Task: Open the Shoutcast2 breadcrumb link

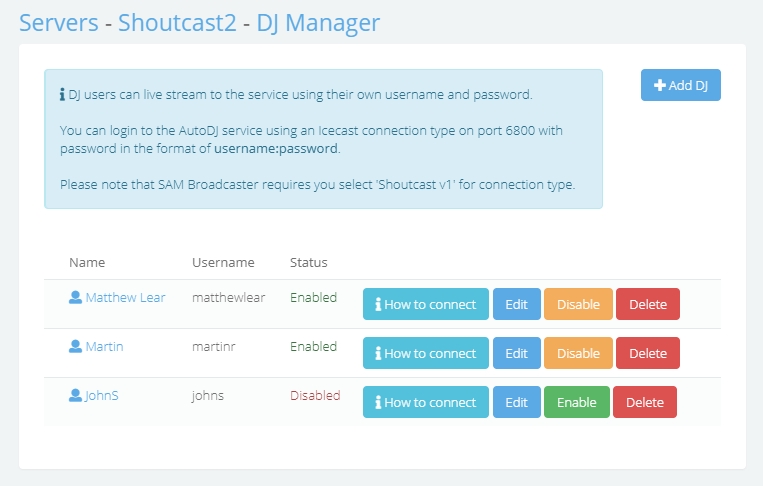Action: 177,23
